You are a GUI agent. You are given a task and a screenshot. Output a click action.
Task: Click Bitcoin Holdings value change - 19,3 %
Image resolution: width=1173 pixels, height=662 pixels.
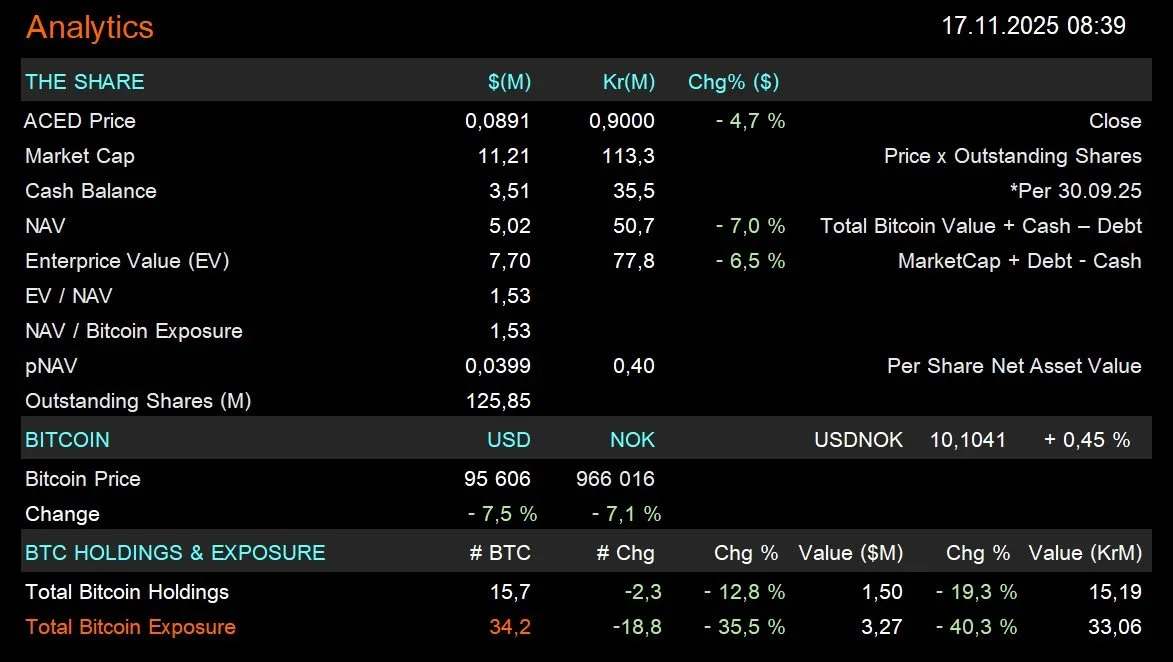[x=977, y=592]
